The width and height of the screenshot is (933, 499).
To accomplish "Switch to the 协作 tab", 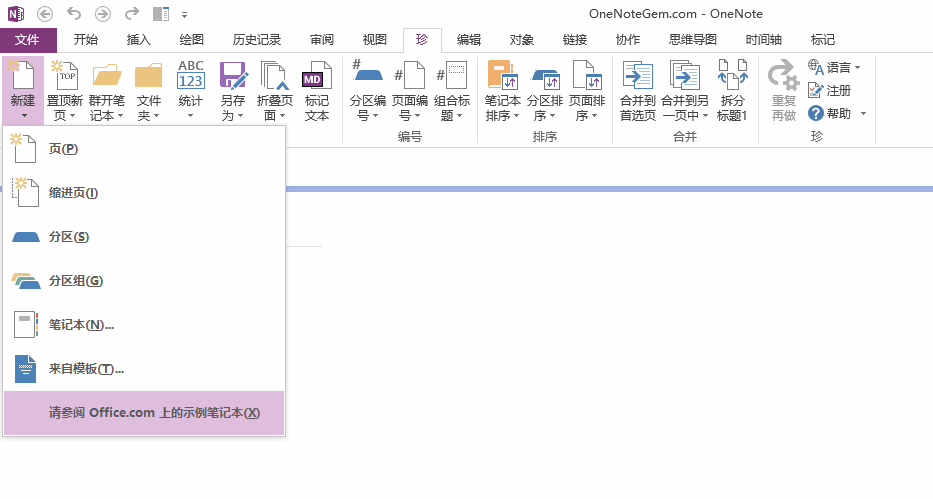I will click(628, 40).
